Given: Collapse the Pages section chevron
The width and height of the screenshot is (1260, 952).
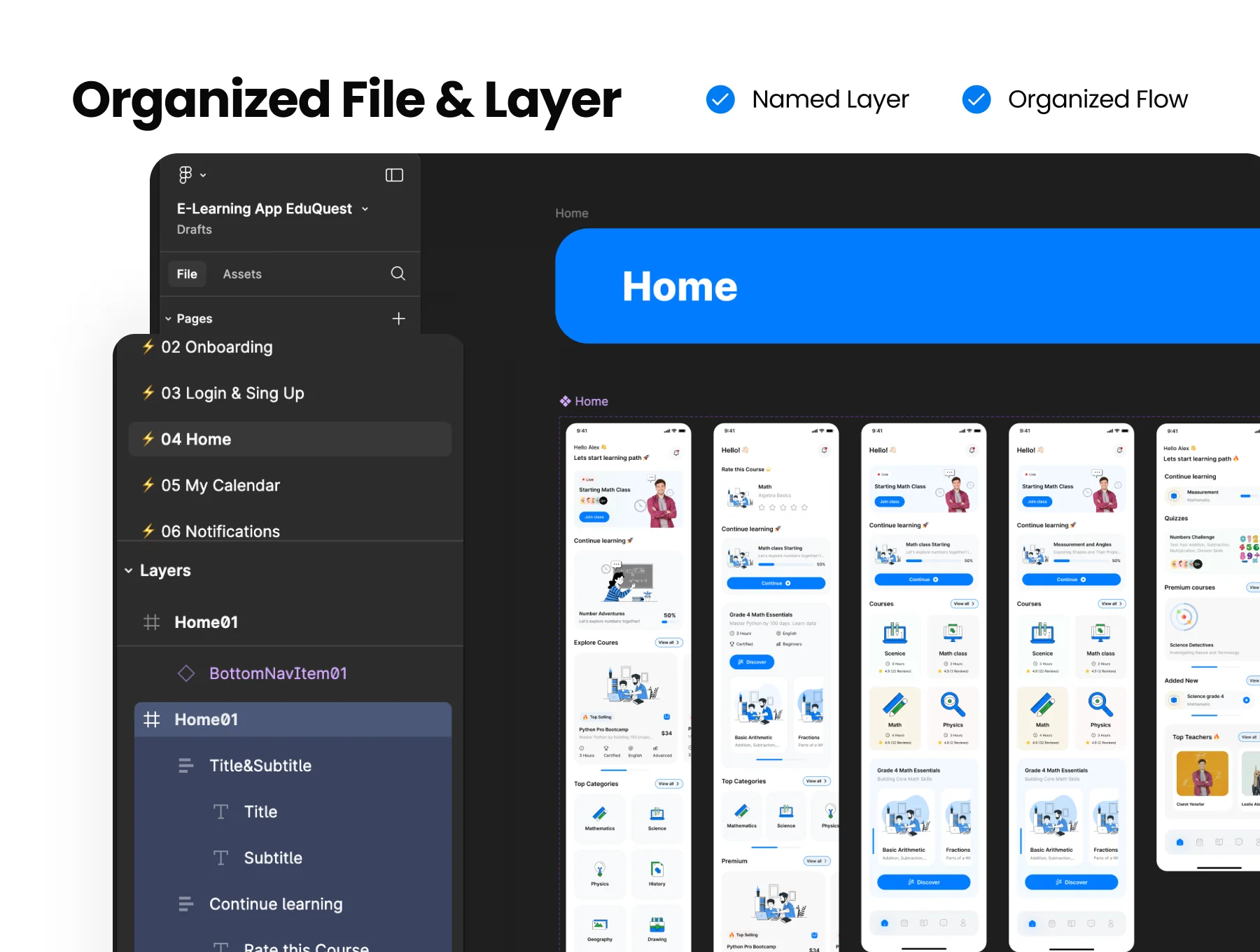Looking at the screenshot, I should coord(168,319).
